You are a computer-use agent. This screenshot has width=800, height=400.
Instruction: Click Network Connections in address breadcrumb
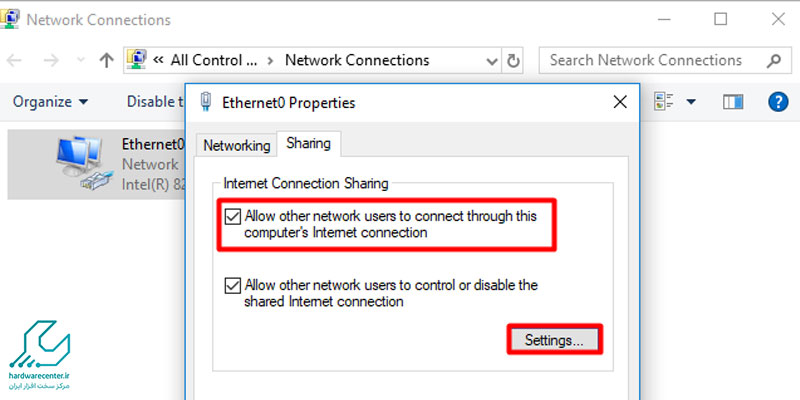pos(357,60)
